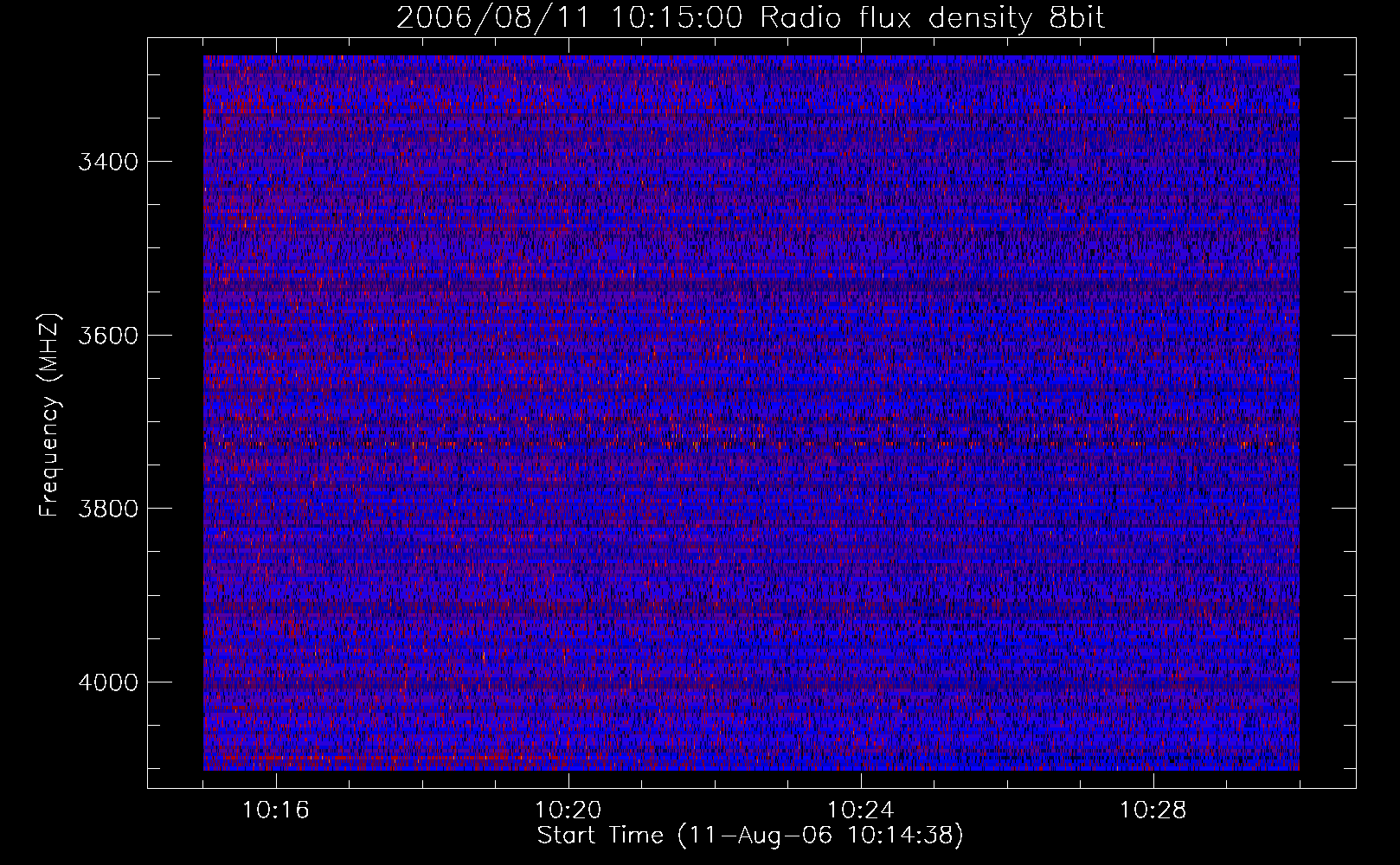Select the "Frequency (MHZ)" axis label
This screenshot has height=865, width=1400.
tap(50, 415)
